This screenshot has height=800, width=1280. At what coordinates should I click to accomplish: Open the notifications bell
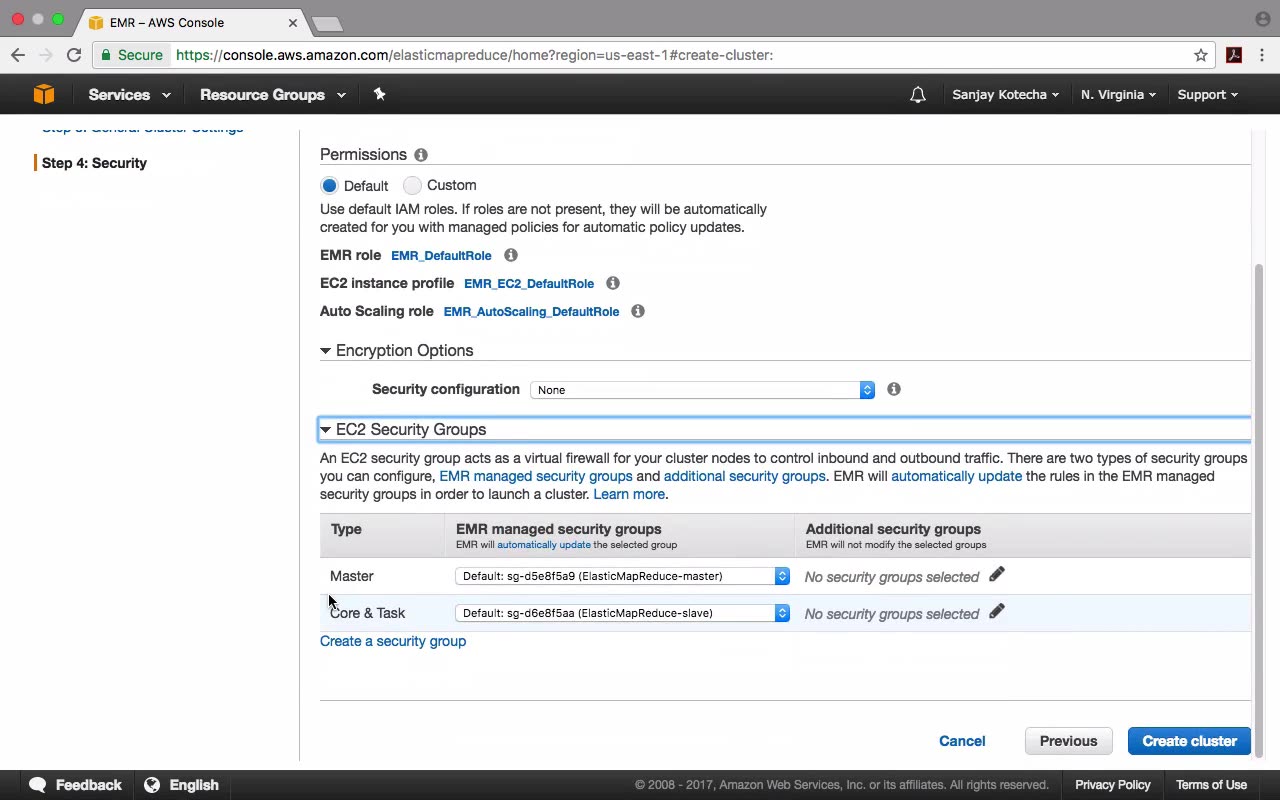click(x=917, y=95)
